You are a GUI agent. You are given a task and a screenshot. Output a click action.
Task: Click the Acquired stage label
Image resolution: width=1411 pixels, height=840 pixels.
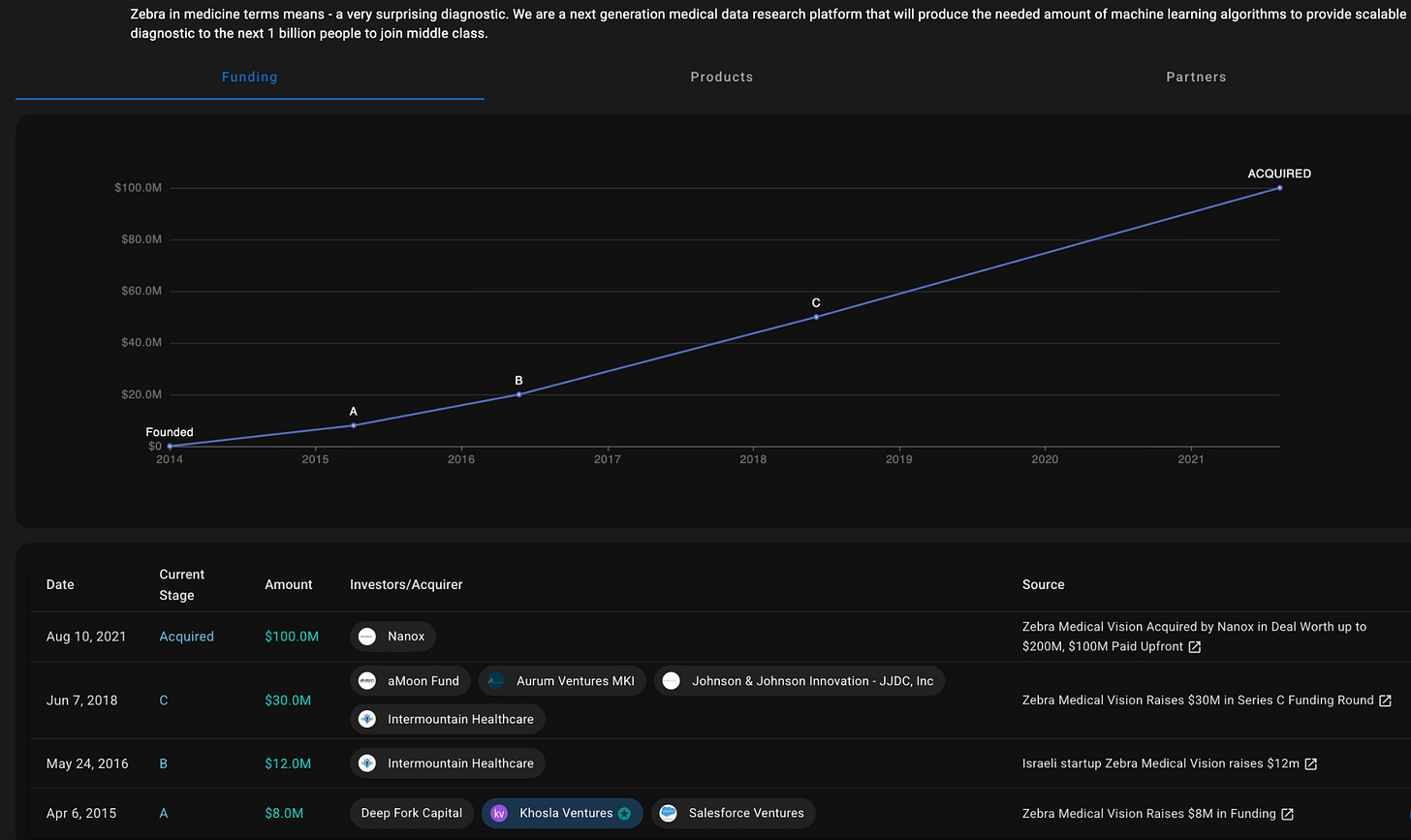point(186,637)
